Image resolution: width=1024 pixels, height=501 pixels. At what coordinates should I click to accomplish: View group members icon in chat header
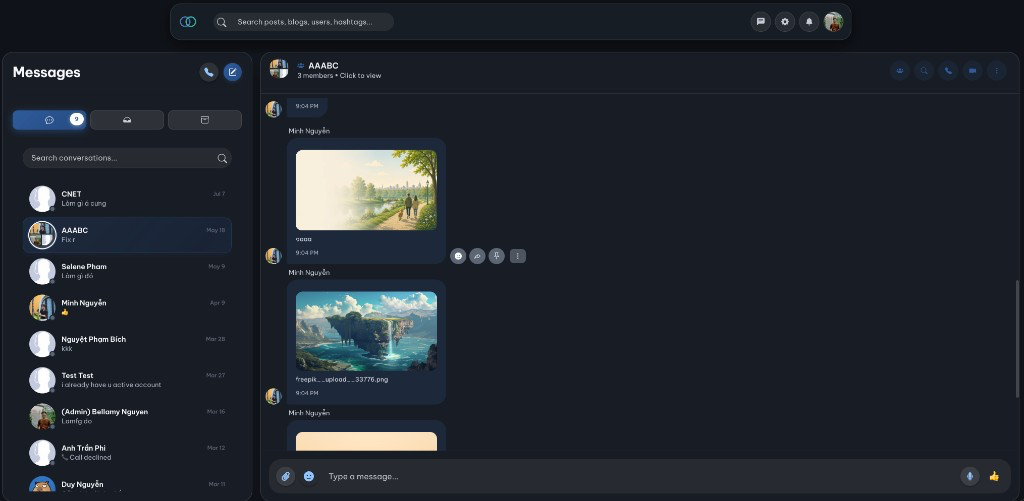pos(900,71)
